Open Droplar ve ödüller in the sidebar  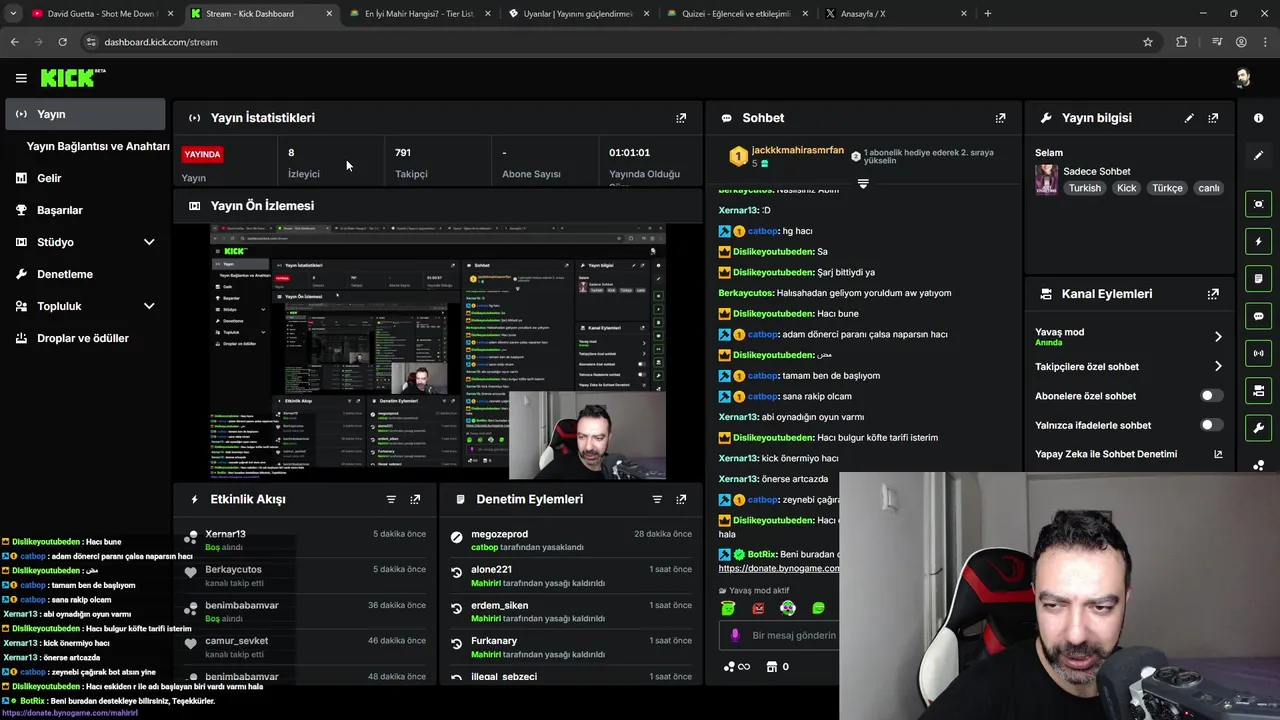pyautogui.click(x=85, y=338)
